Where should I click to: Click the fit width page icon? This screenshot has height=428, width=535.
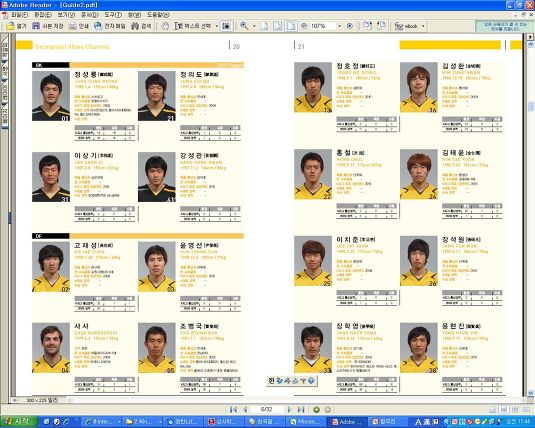click(291, 26)
